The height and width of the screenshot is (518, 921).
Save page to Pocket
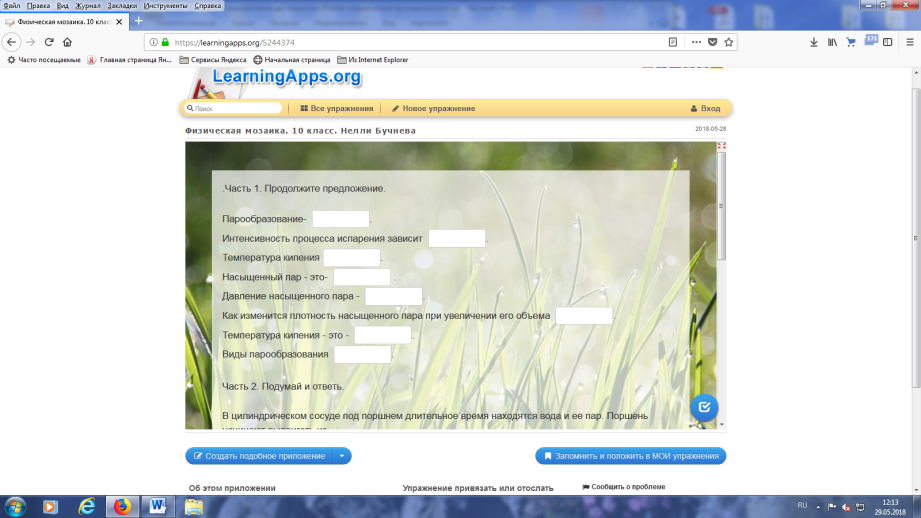(712, 42)
